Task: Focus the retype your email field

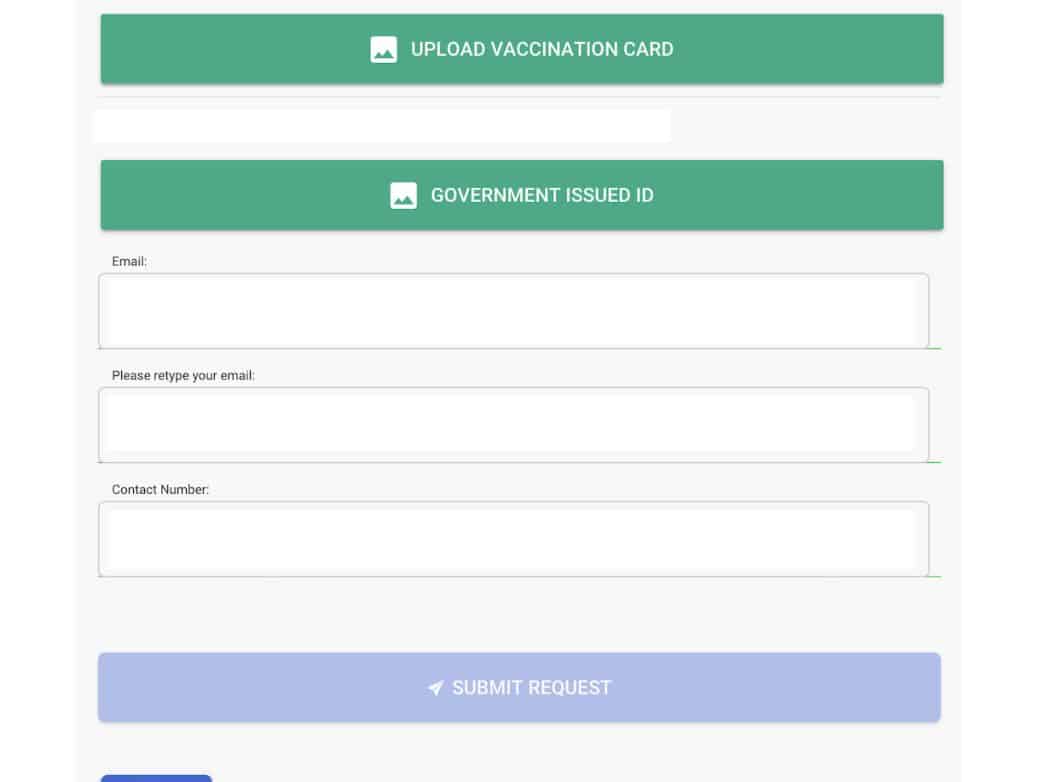Action: tap(512, 425)
